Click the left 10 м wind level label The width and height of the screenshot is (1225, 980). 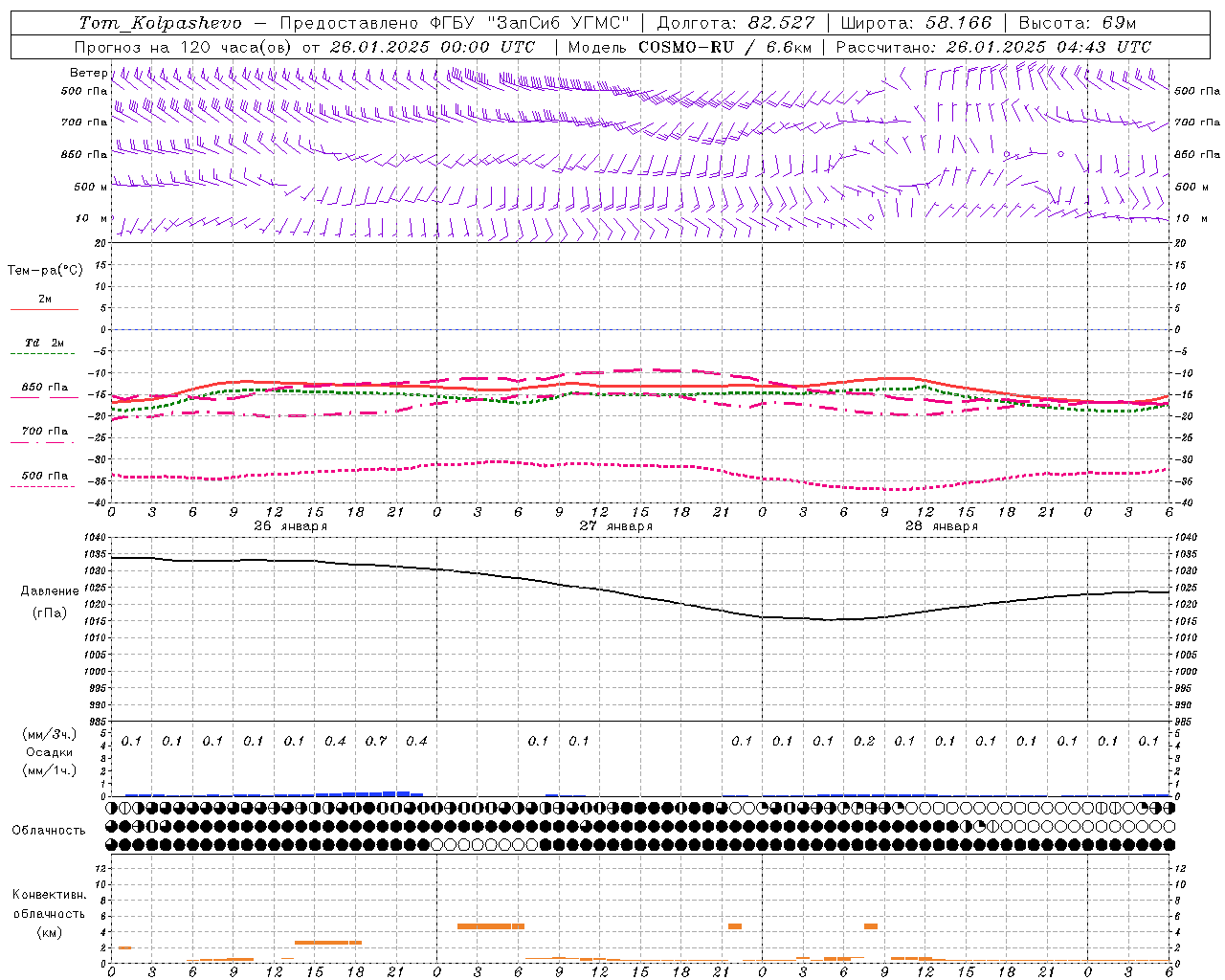92,218
